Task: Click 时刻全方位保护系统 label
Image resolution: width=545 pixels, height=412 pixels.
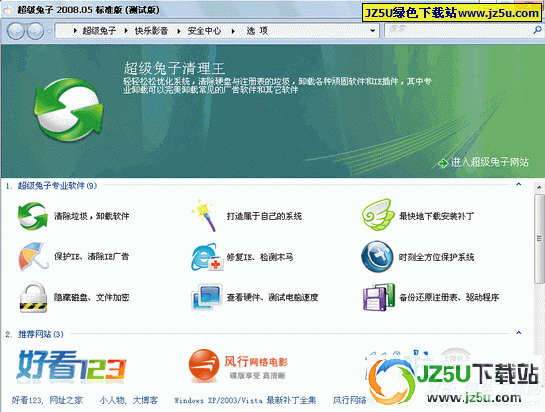Action: tap(436, 257)
